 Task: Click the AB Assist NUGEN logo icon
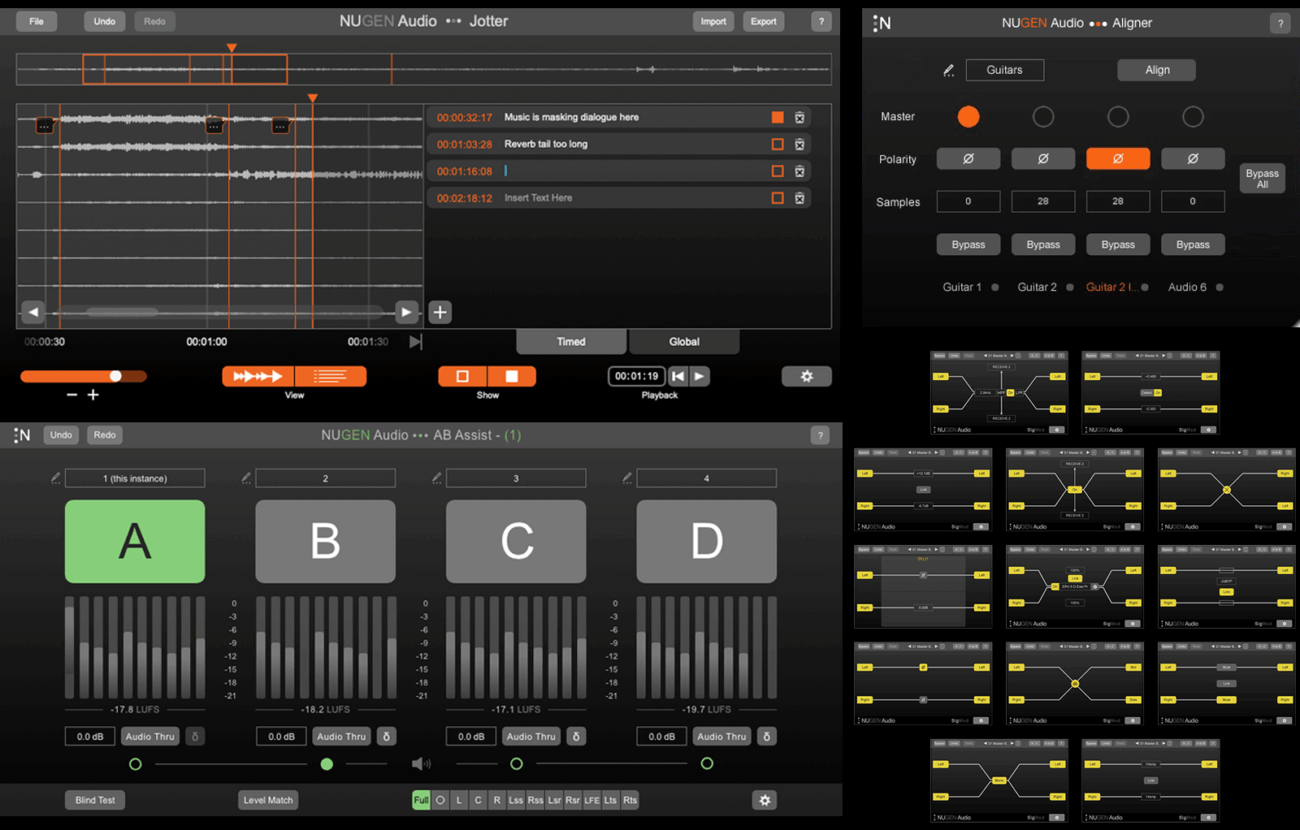point(22,435)
